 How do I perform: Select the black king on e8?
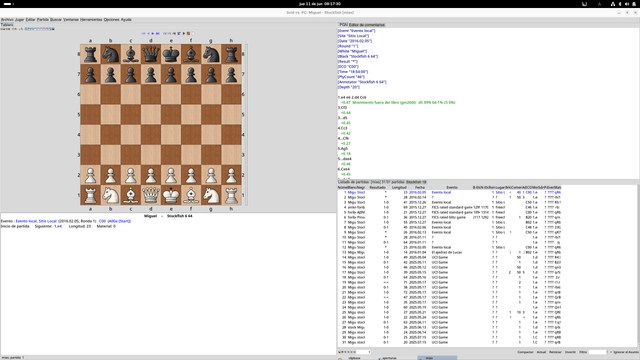171,54
